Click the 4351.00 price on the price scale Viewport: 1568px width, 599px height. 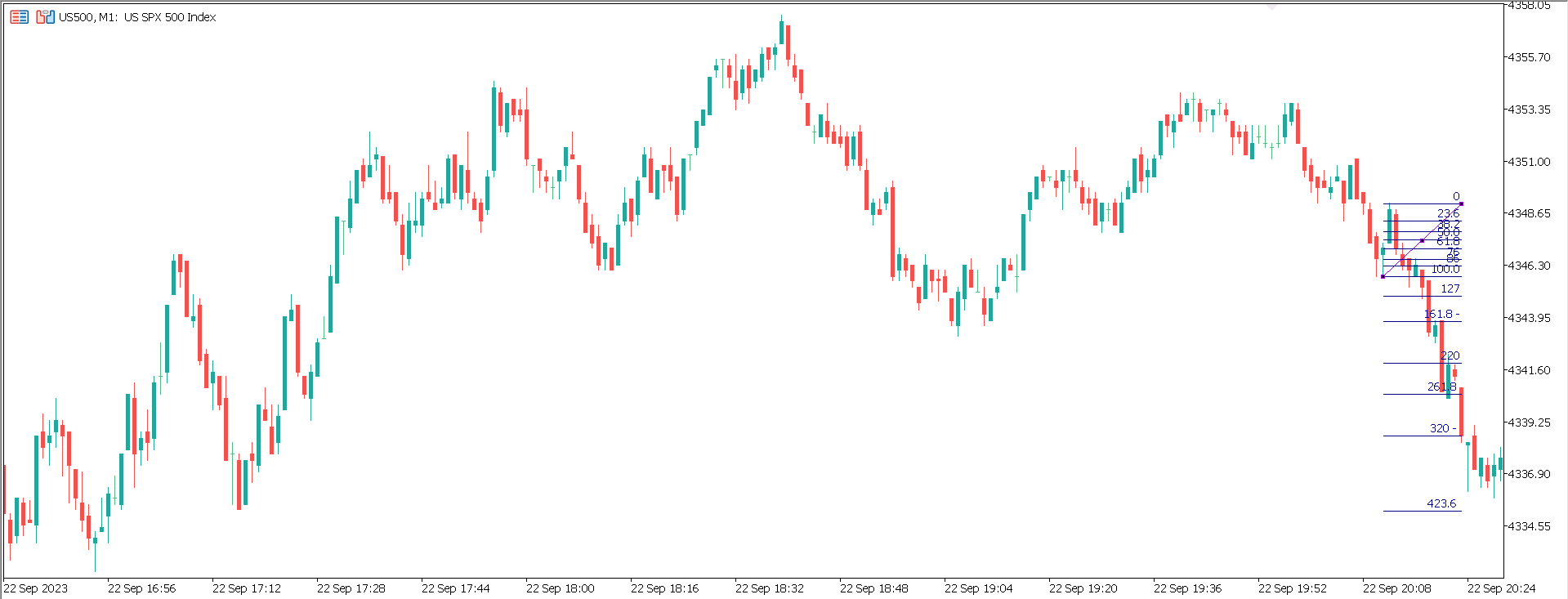(1529, 162)
